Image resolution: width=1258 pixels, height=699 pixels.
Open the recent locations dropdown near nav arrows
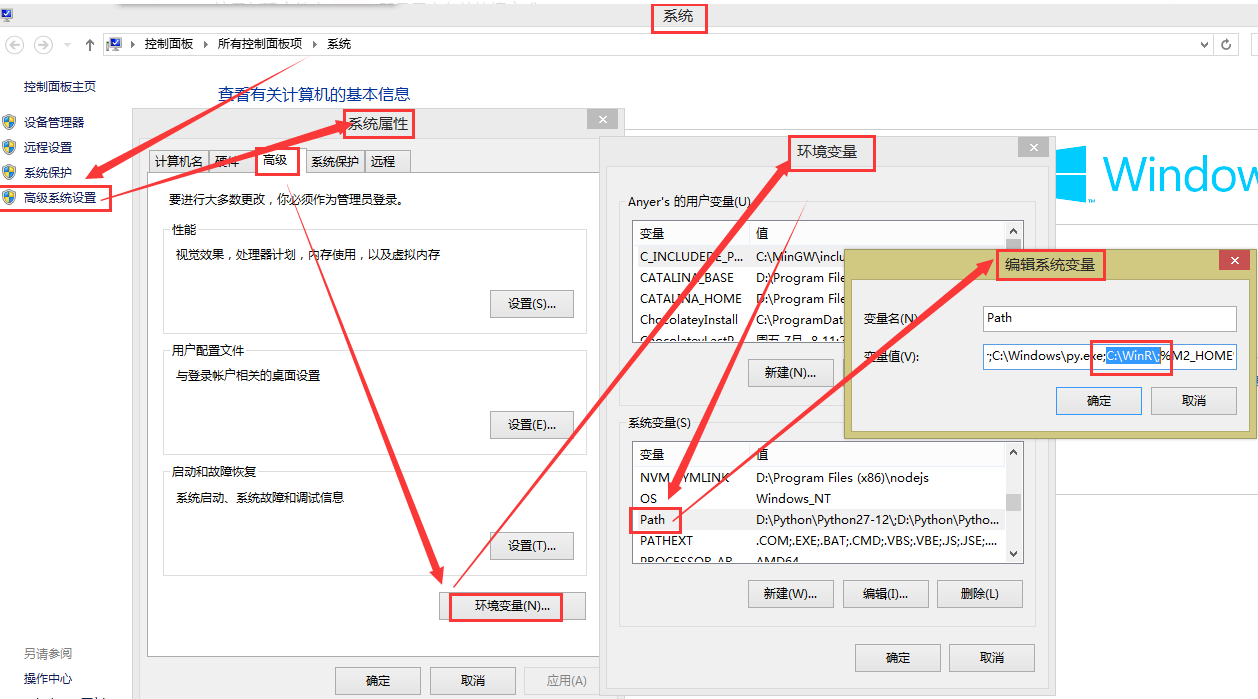(x=67, y=45)
